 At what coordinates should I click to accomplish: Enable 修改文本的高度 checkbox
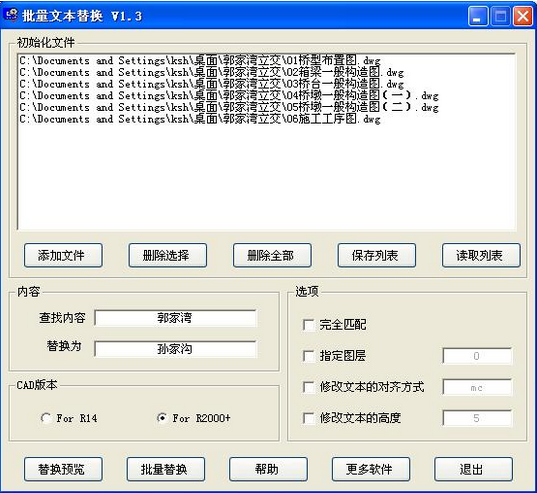pyautogui.click(x=309, y=418)
